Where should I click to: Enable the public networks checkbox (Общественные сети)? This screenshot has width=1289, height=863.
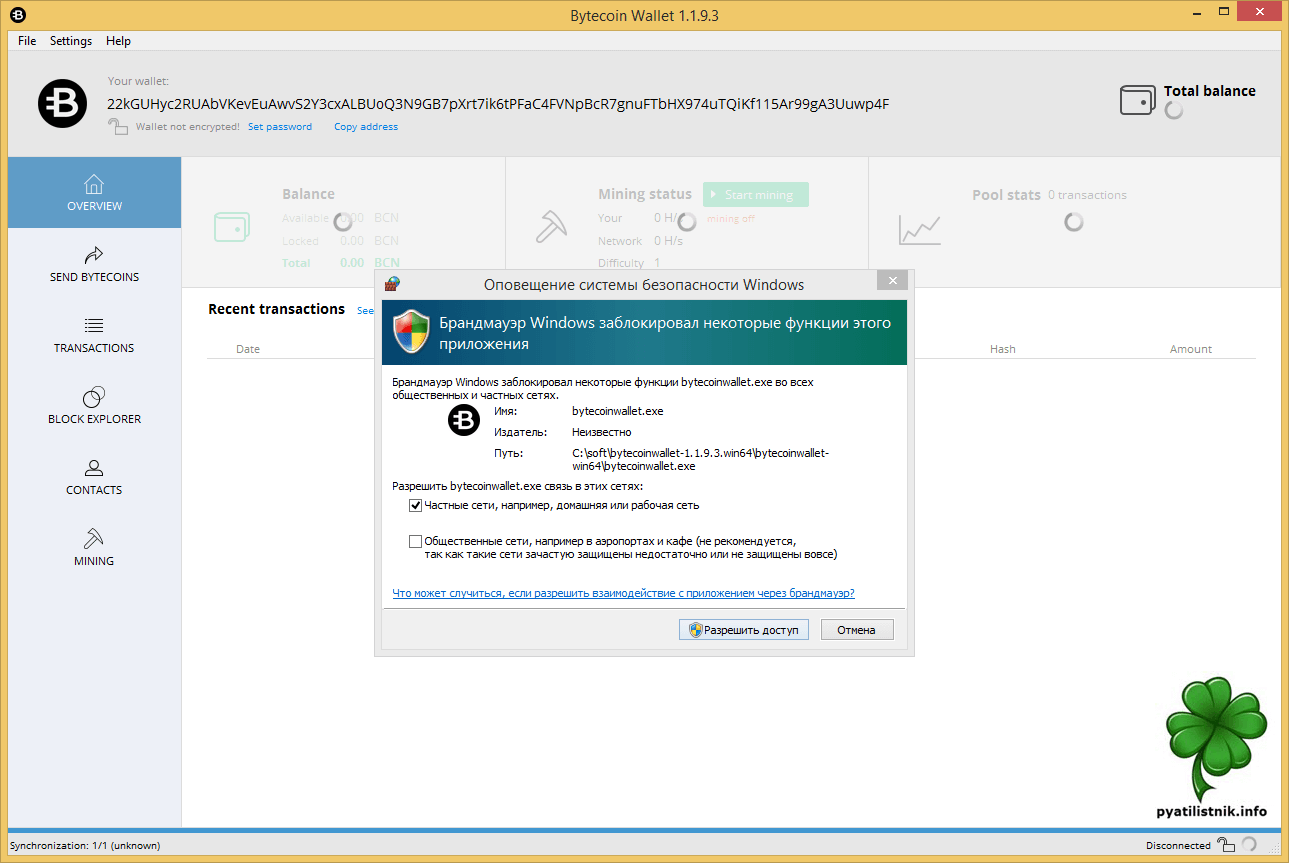[x=416, y=541]
